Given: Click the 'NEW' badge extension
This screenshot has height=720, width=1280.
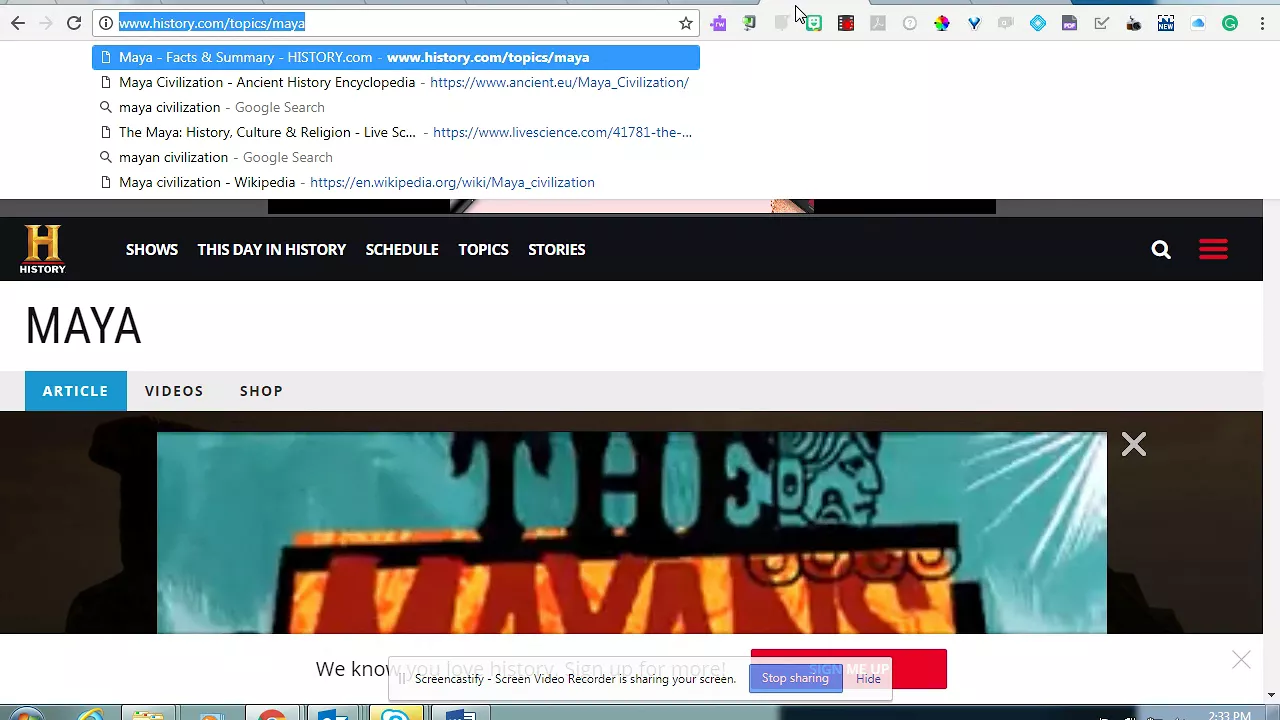Looking at the screenshot, I should [x=1166, y=23].
